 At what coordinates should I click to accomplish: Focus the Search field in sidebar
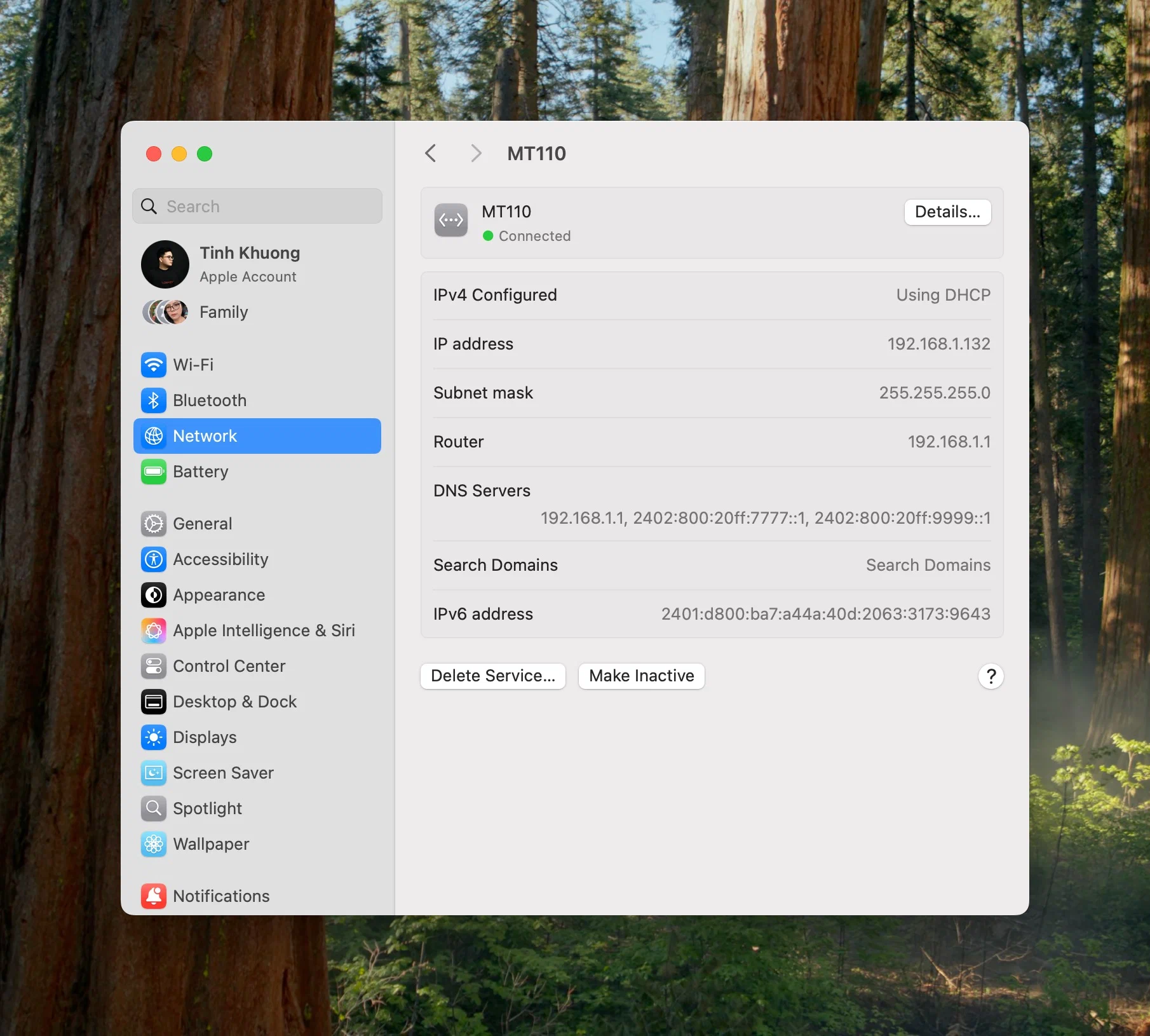pyautogui.click(x=257, y=206)
